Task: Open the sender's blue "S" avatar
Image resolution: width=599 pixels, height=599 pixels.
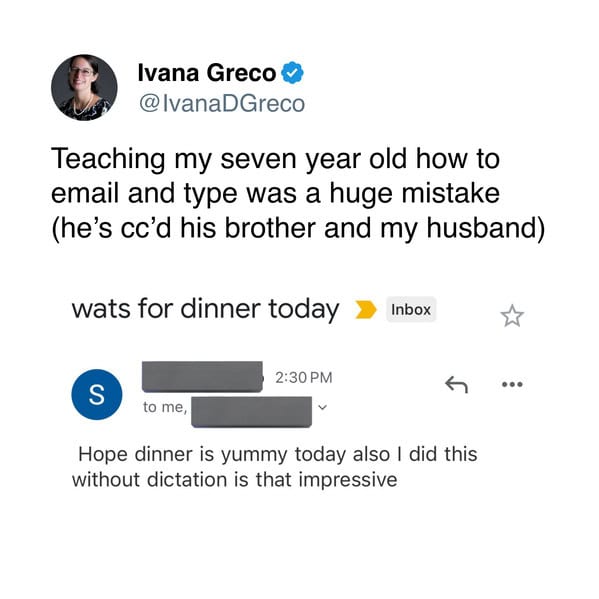Action: coord(97,394)
